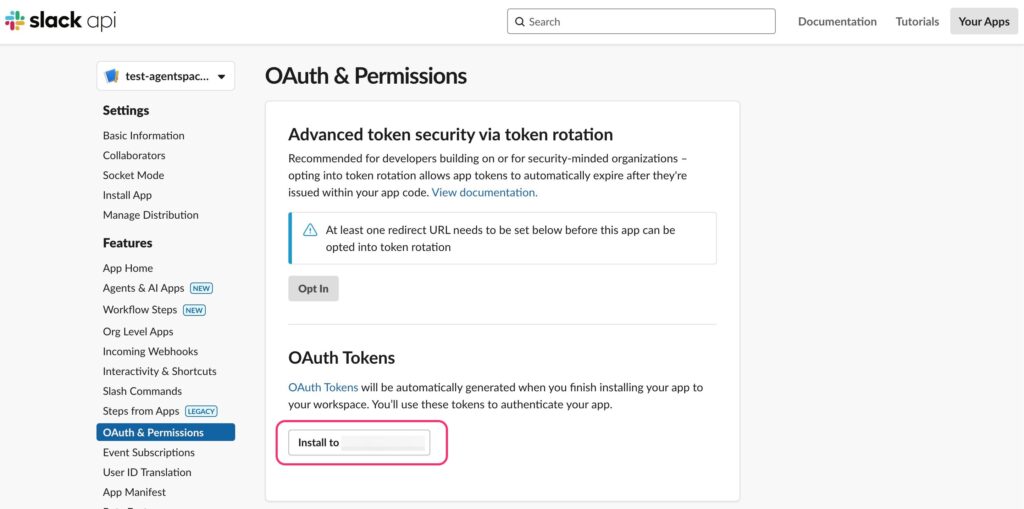Open Documentation from top navigation
Image resolution: width=1024 pixels, height=509 pixels.
click(x=837, y=22)
